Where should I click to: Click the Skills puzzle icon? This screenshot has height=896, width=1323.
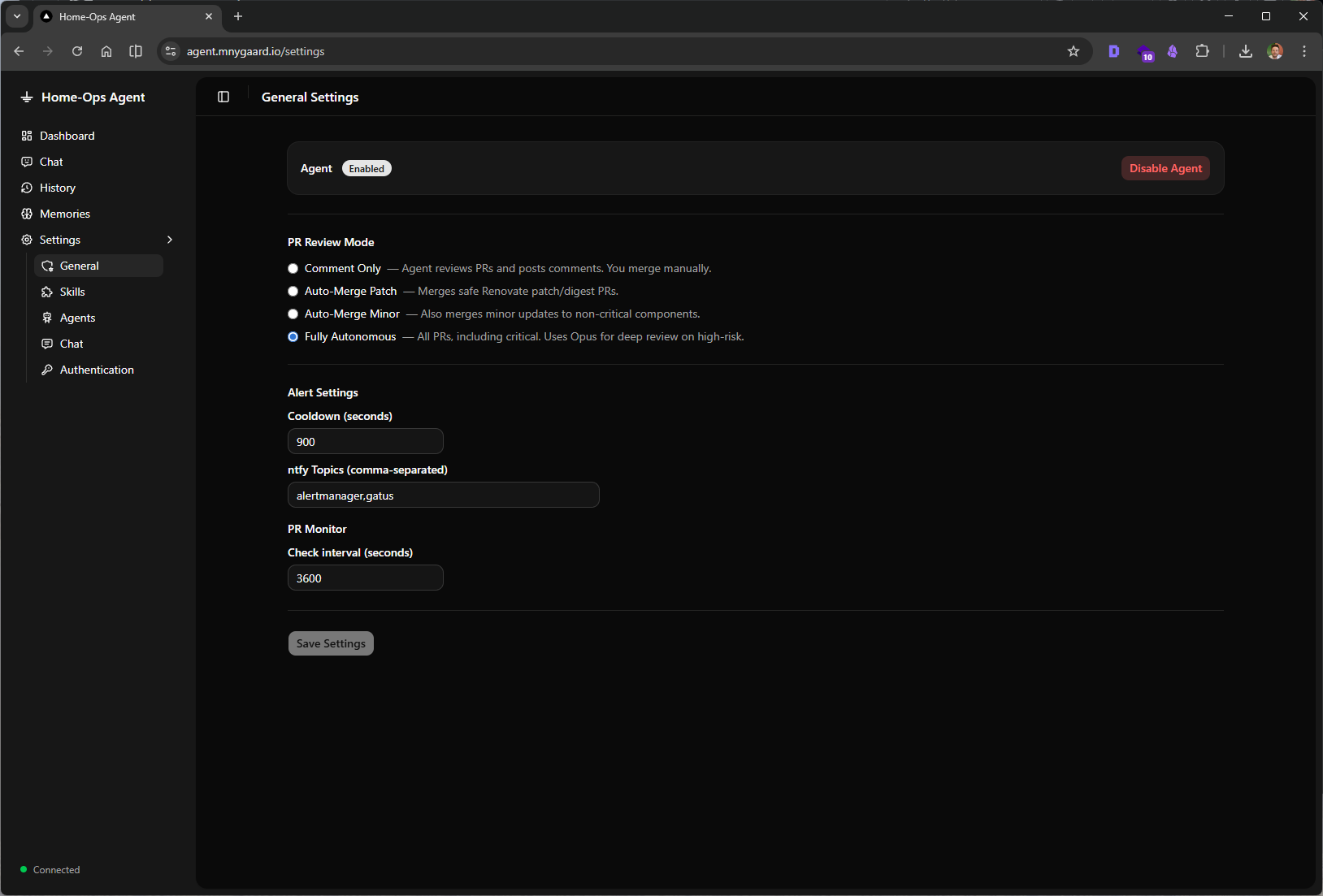(x=47, y=292)
